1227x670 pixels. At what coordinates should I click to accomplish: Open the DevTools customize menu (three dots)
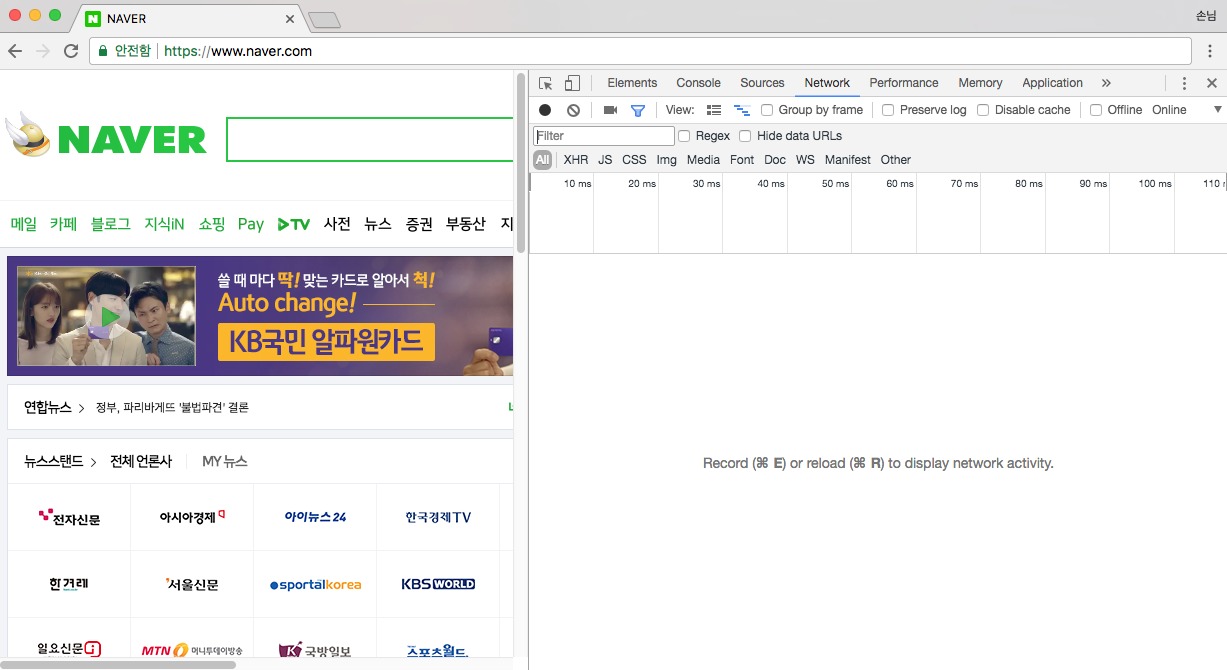1184,83
